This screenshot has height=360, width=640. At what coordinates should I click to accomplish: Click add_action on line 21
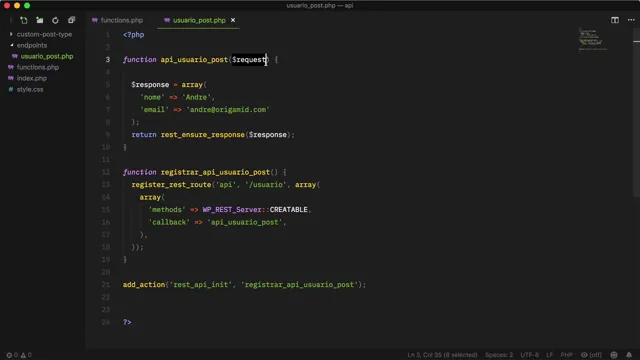click(x=144, y=284)
